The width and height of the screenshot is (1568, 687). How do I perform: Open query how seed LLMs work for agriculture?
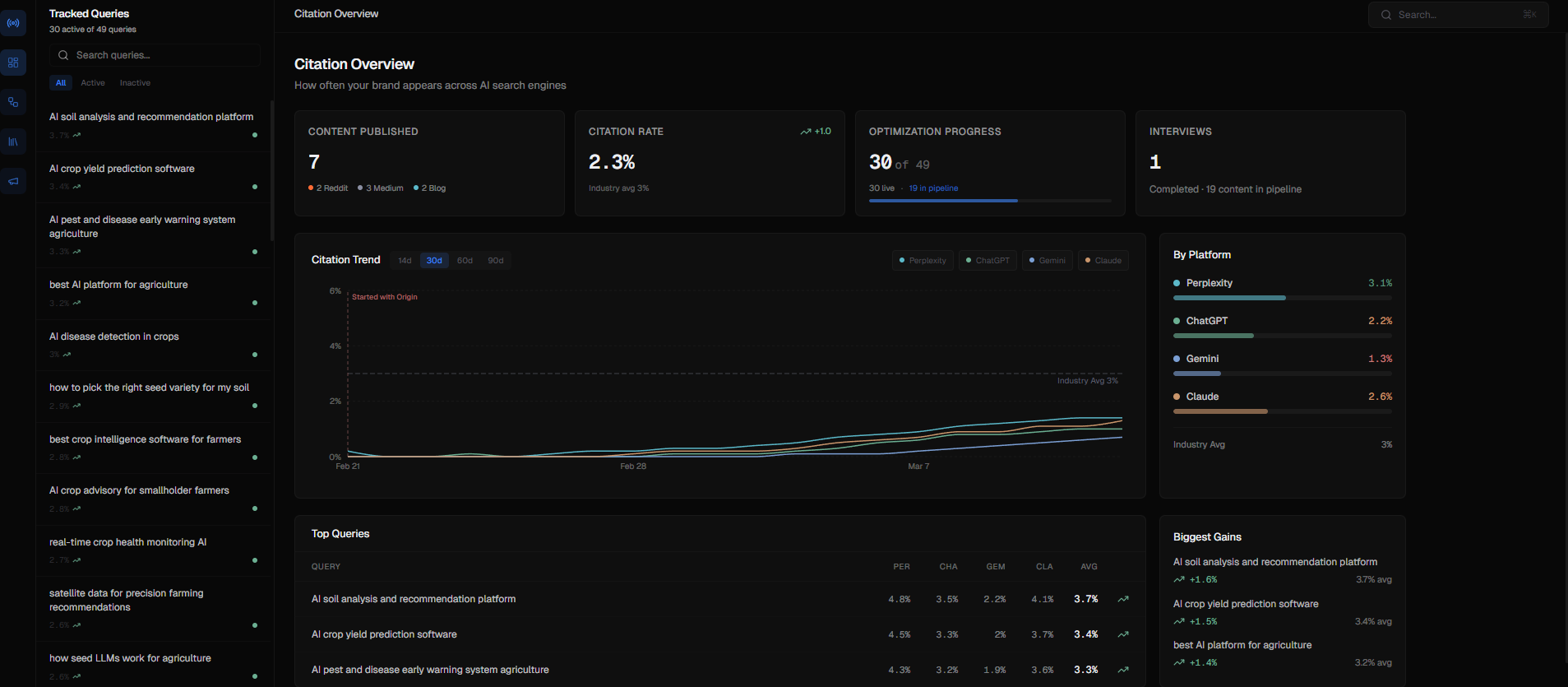point(154,665)
